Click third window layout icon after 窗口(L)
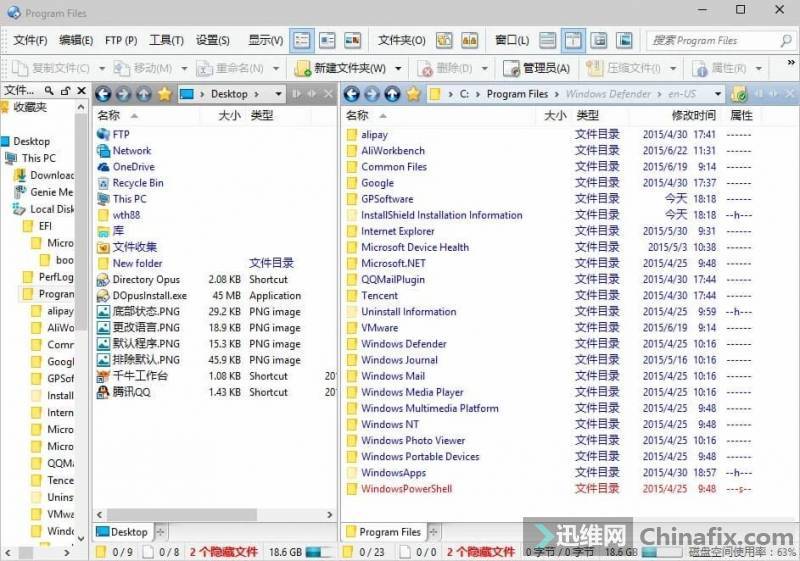Screen dimensions: 800x561 (599, 40)
